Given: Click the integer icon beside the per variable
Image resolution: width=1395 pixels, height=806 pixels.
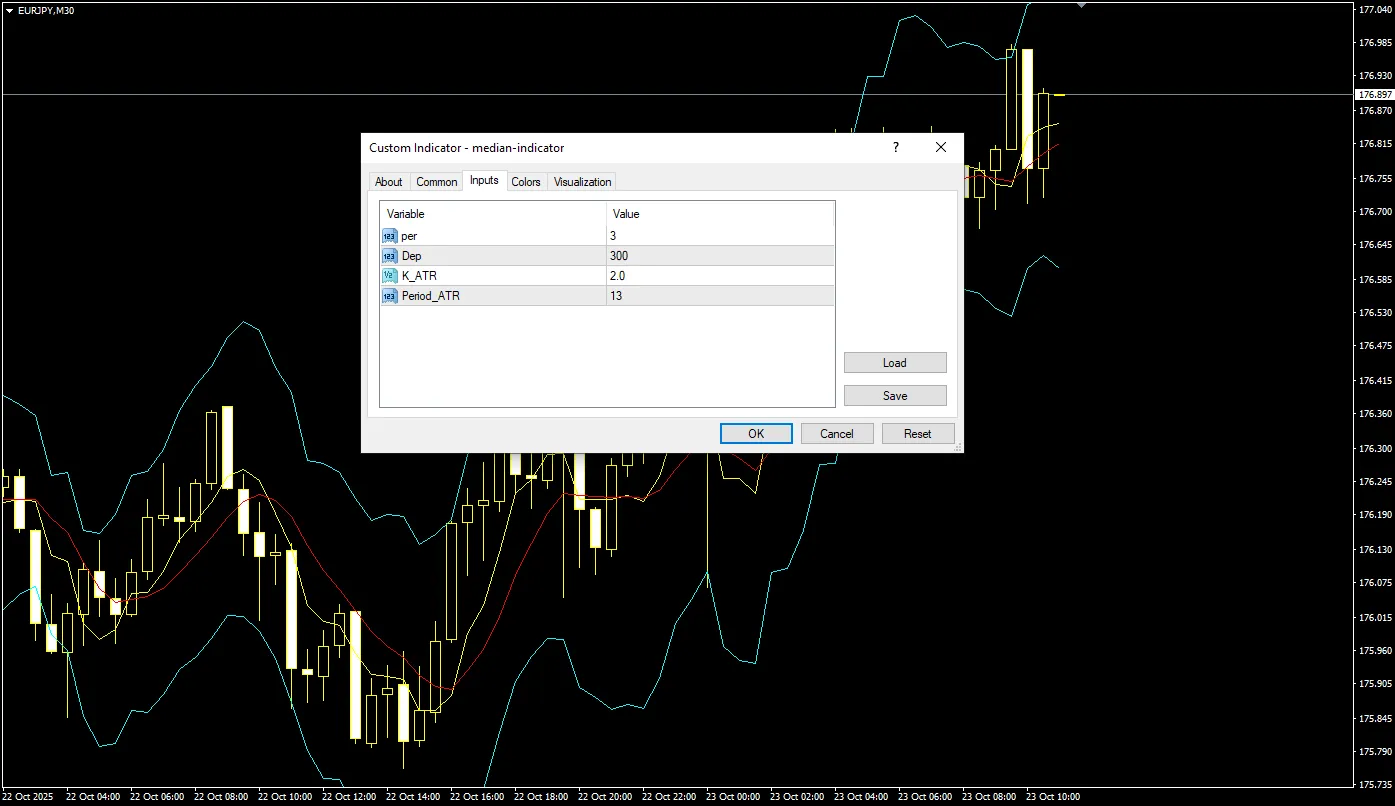Looking at the screenshot, I should pos(389,236).
